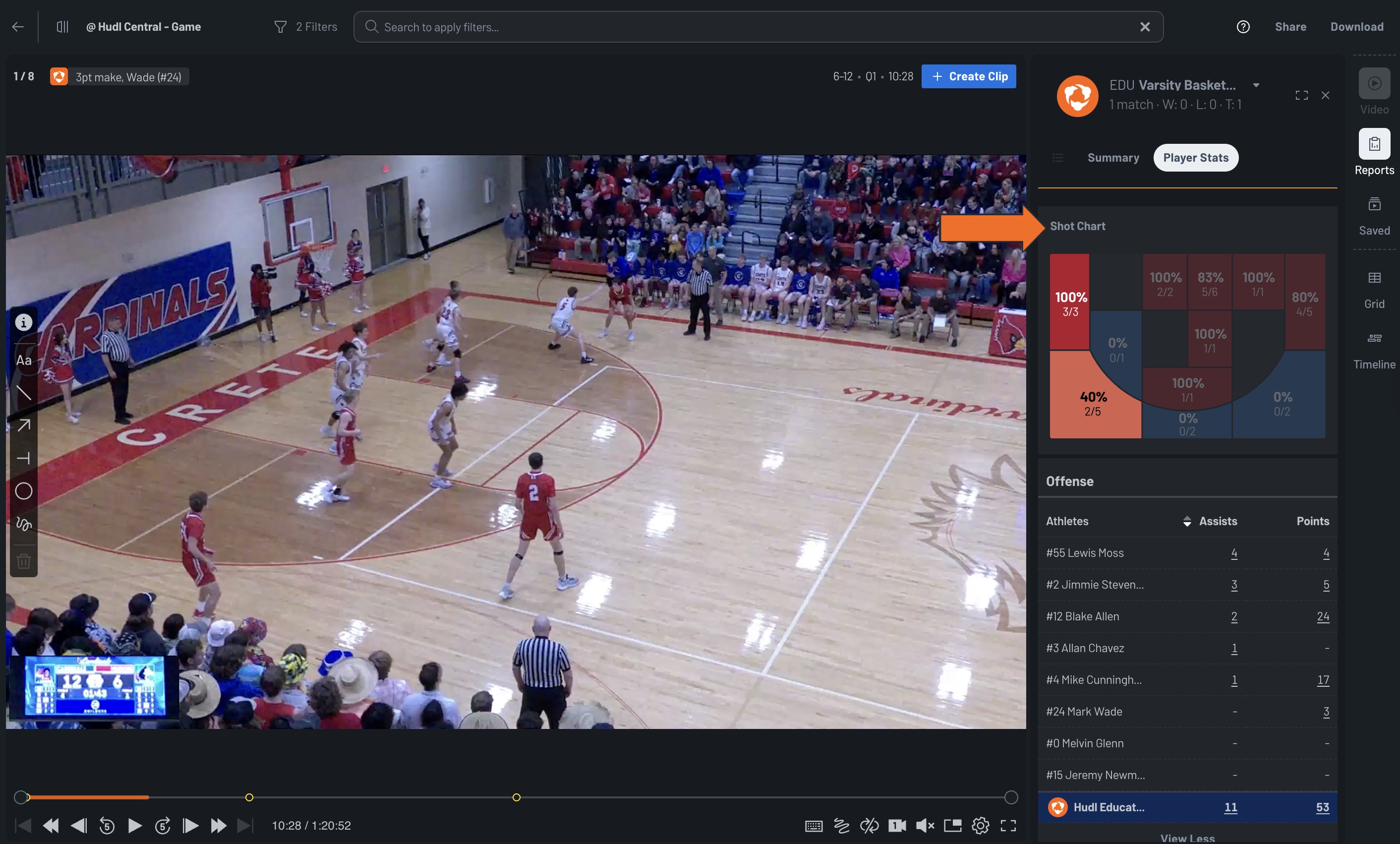Go back with the left arrow icon
This screenshot has width=1400, height=844.
coord(18,27)
